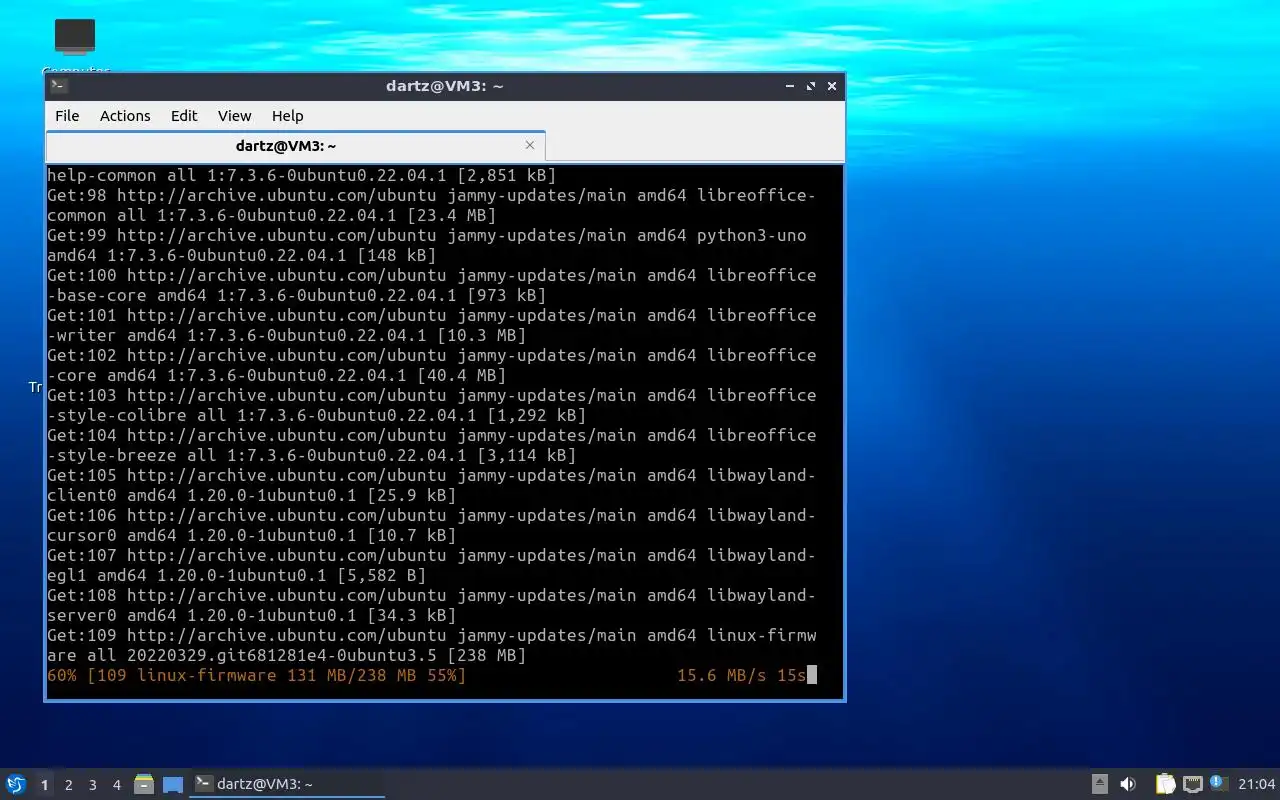Click the network connection tray icon
Screen dimensions: 1280x800
click(x=1192, y=784)
